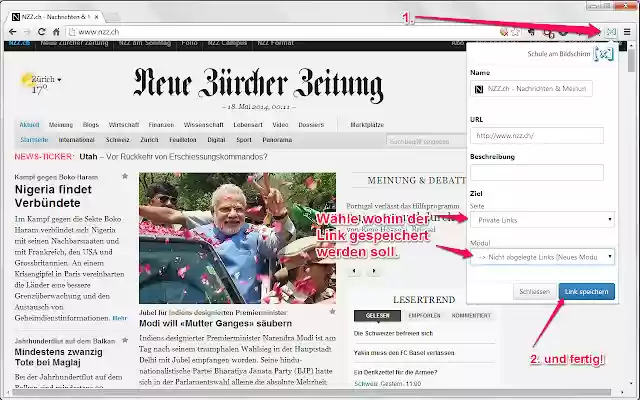The height and width of the screenshot is (400, 640).
Task: Click the browser forward arrow
Action: click(27, 31)
